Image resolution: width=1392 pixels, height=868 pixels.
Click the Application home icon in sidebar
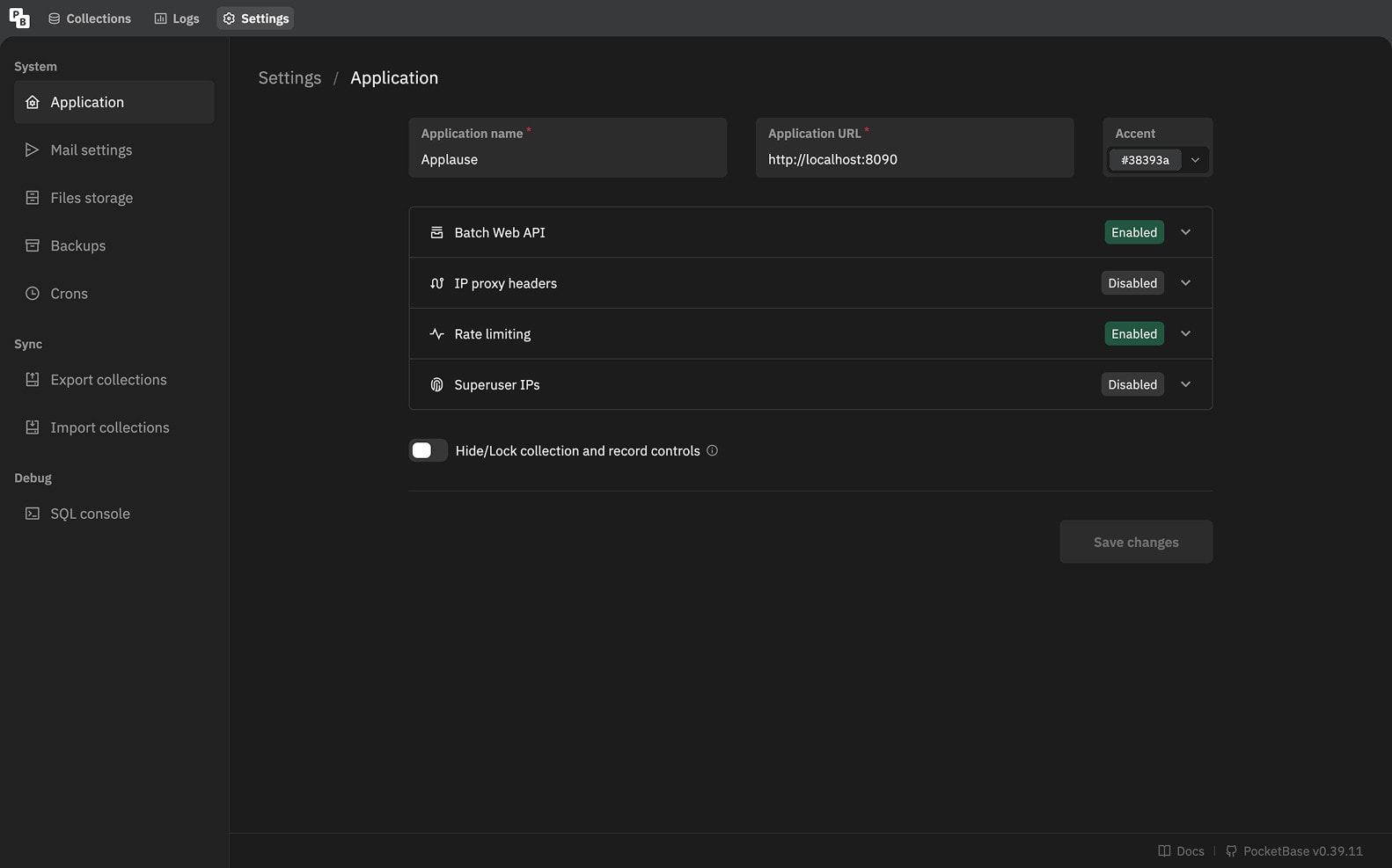point(33,102)
